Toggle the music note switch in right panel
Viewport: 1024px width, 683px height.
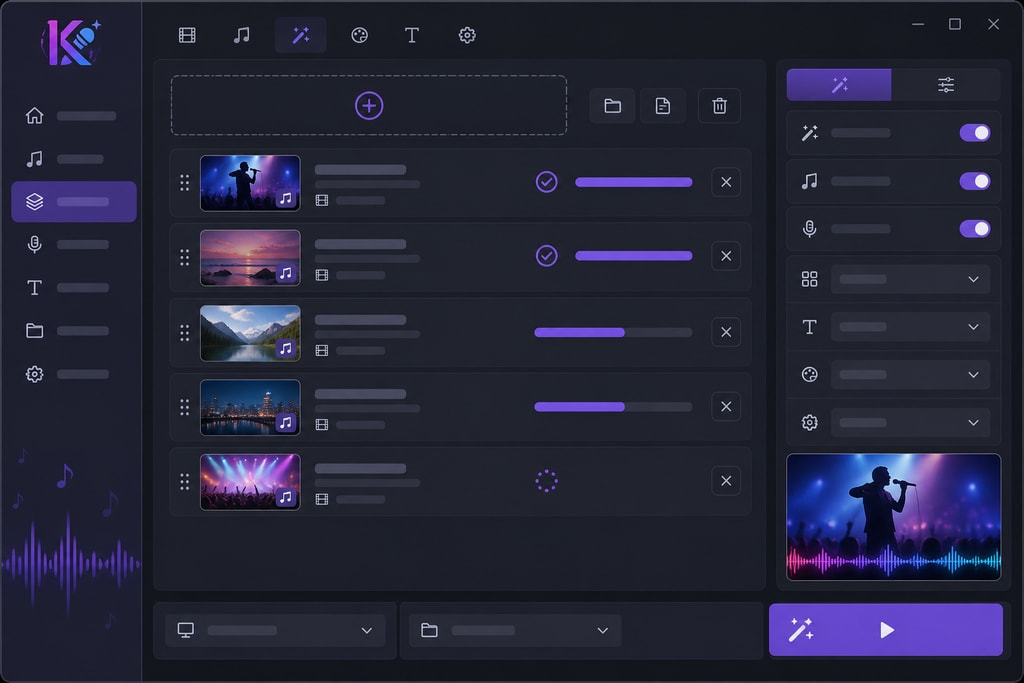tap(974, 181)
